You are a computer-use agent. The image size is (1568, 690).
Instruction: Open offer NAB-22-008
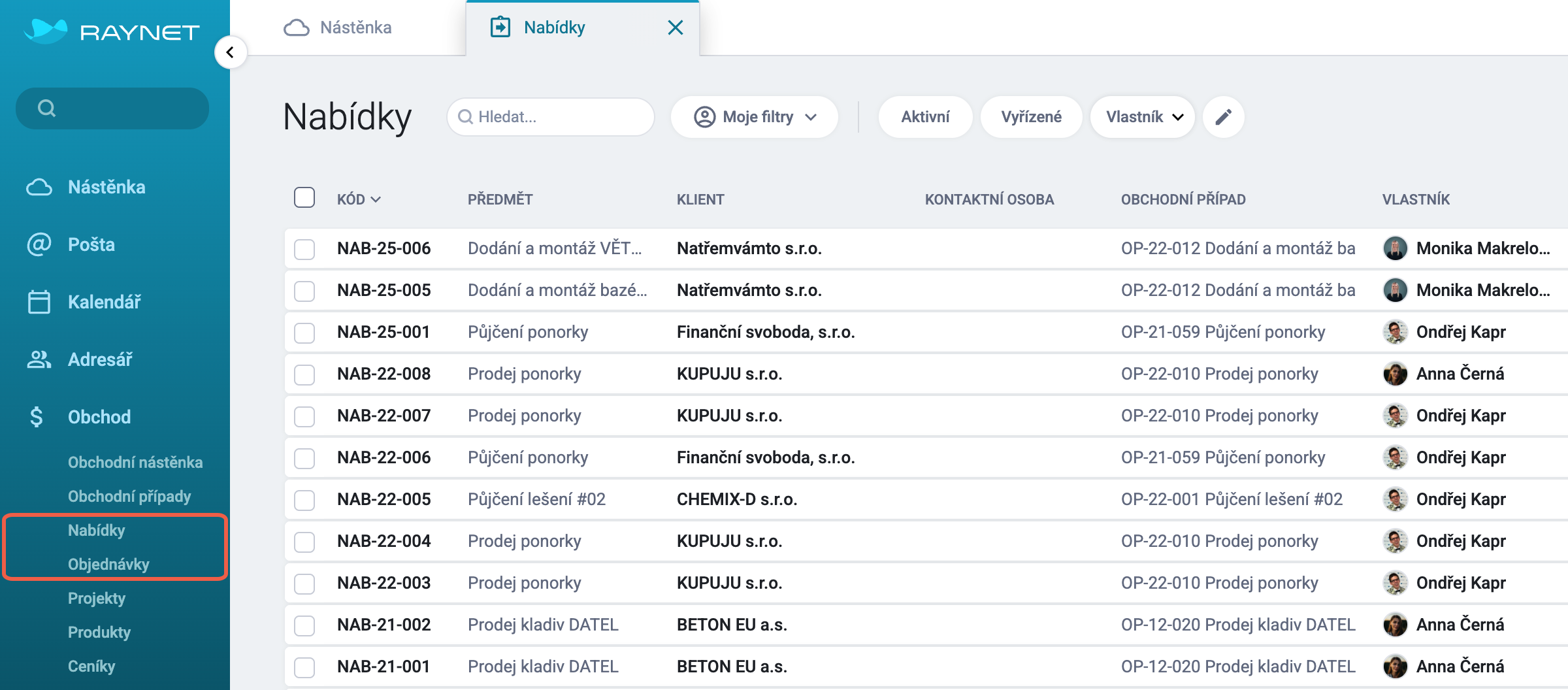(x=384, y=374)
